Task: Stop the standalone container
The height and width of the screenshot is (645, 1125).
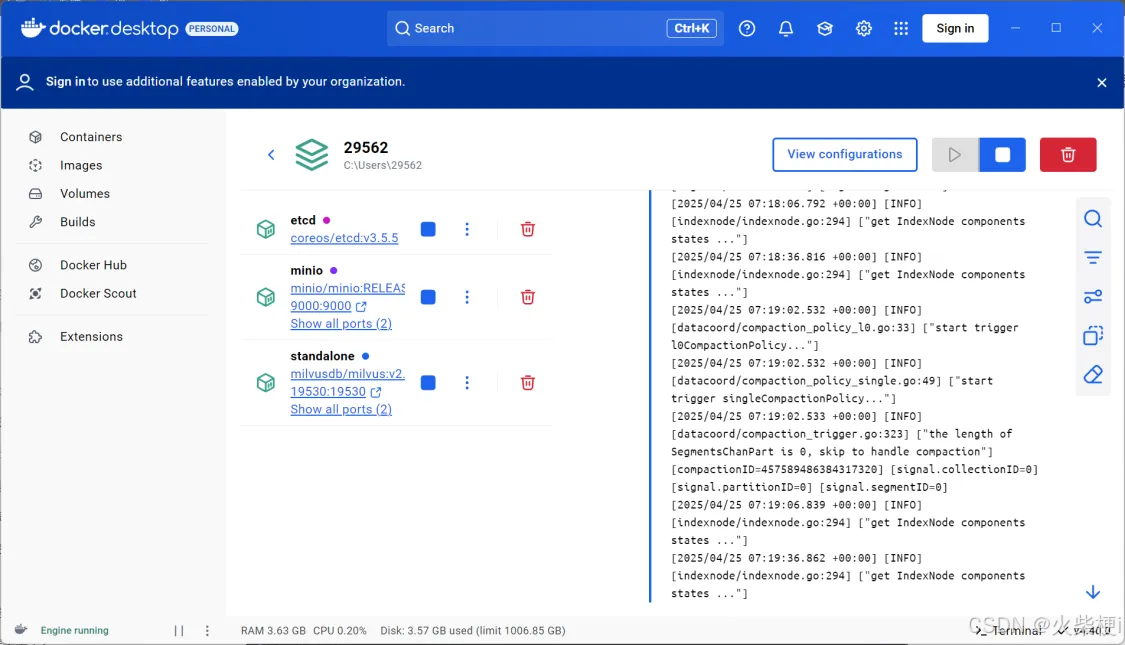Action: (428, 382)
